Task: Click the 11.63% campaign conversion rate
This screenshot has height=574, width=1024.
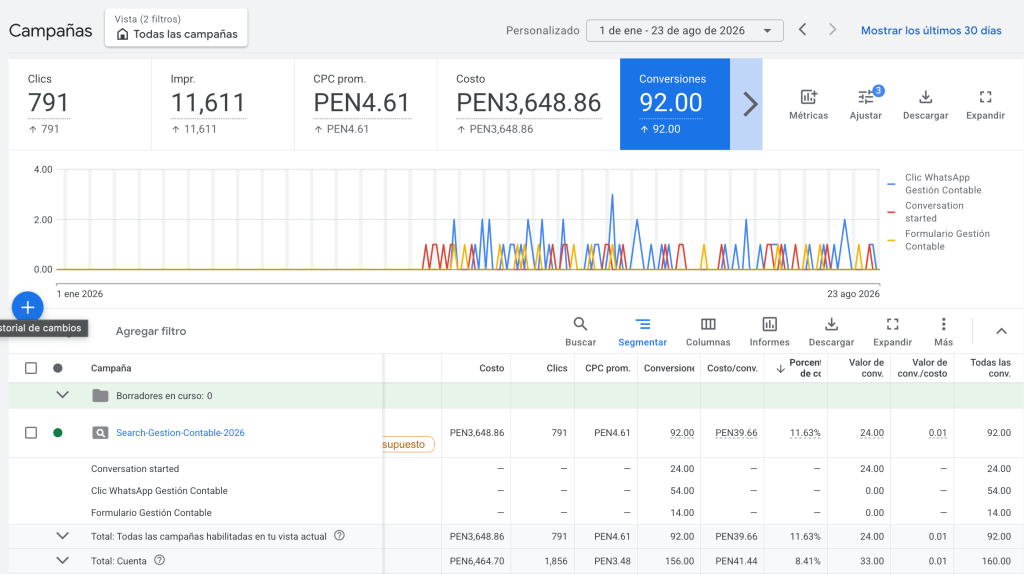Action: [x=805, y=432]
